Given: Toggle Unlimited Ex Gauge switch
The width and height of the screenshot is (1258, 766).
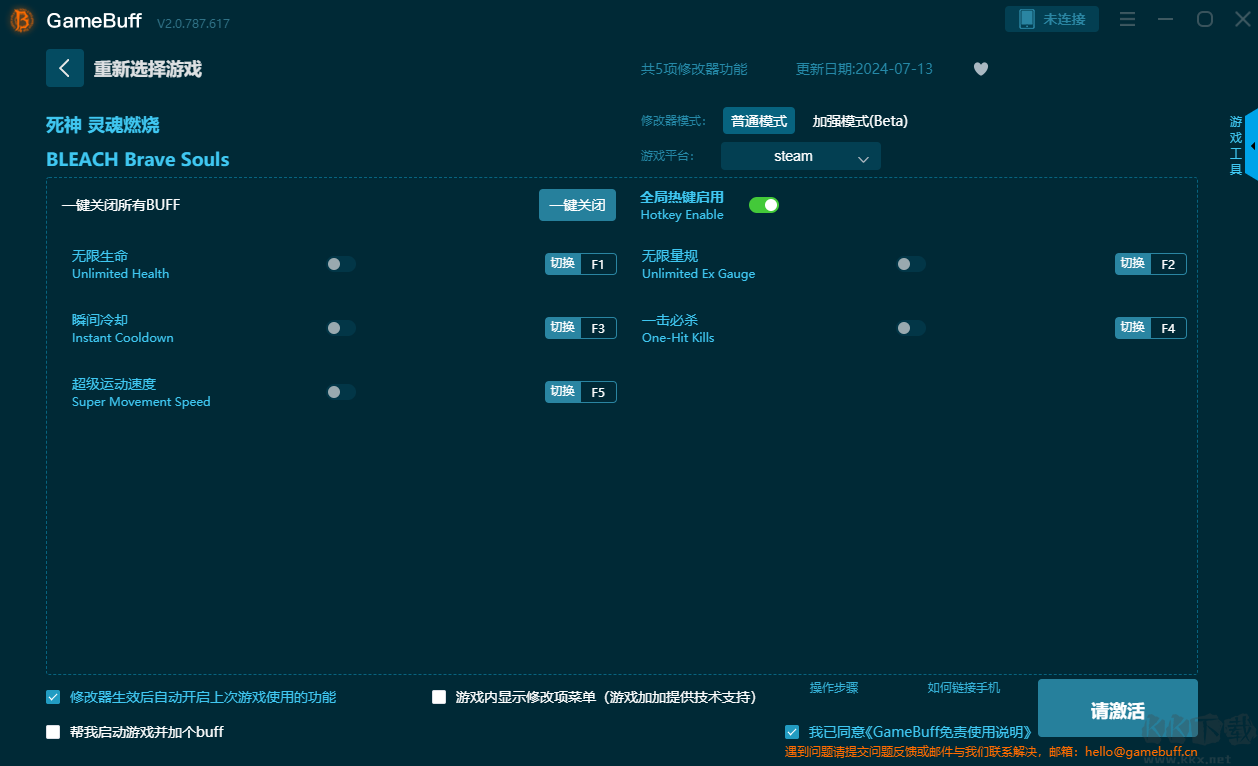Looking at the screenshot, I should click(x=911, y=264).
